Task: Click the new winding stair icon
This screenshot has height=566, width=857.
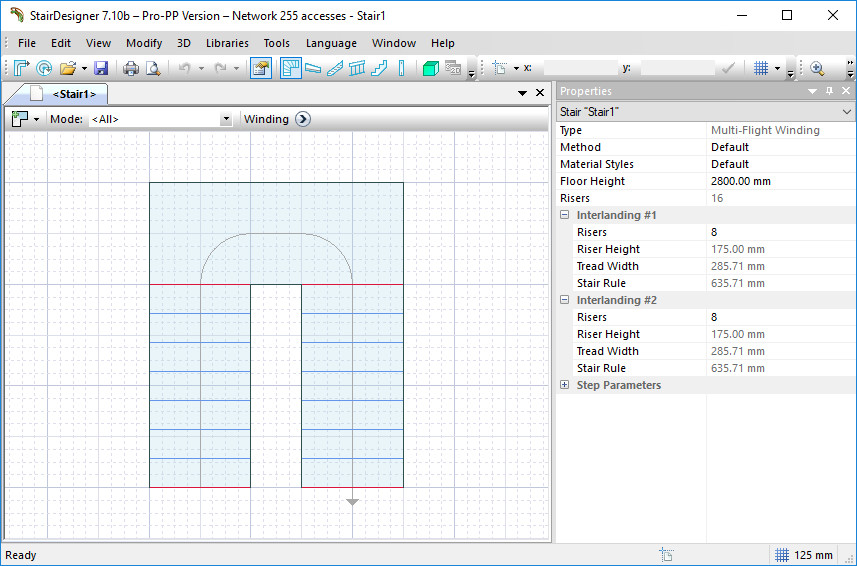Action: (21, 68)
